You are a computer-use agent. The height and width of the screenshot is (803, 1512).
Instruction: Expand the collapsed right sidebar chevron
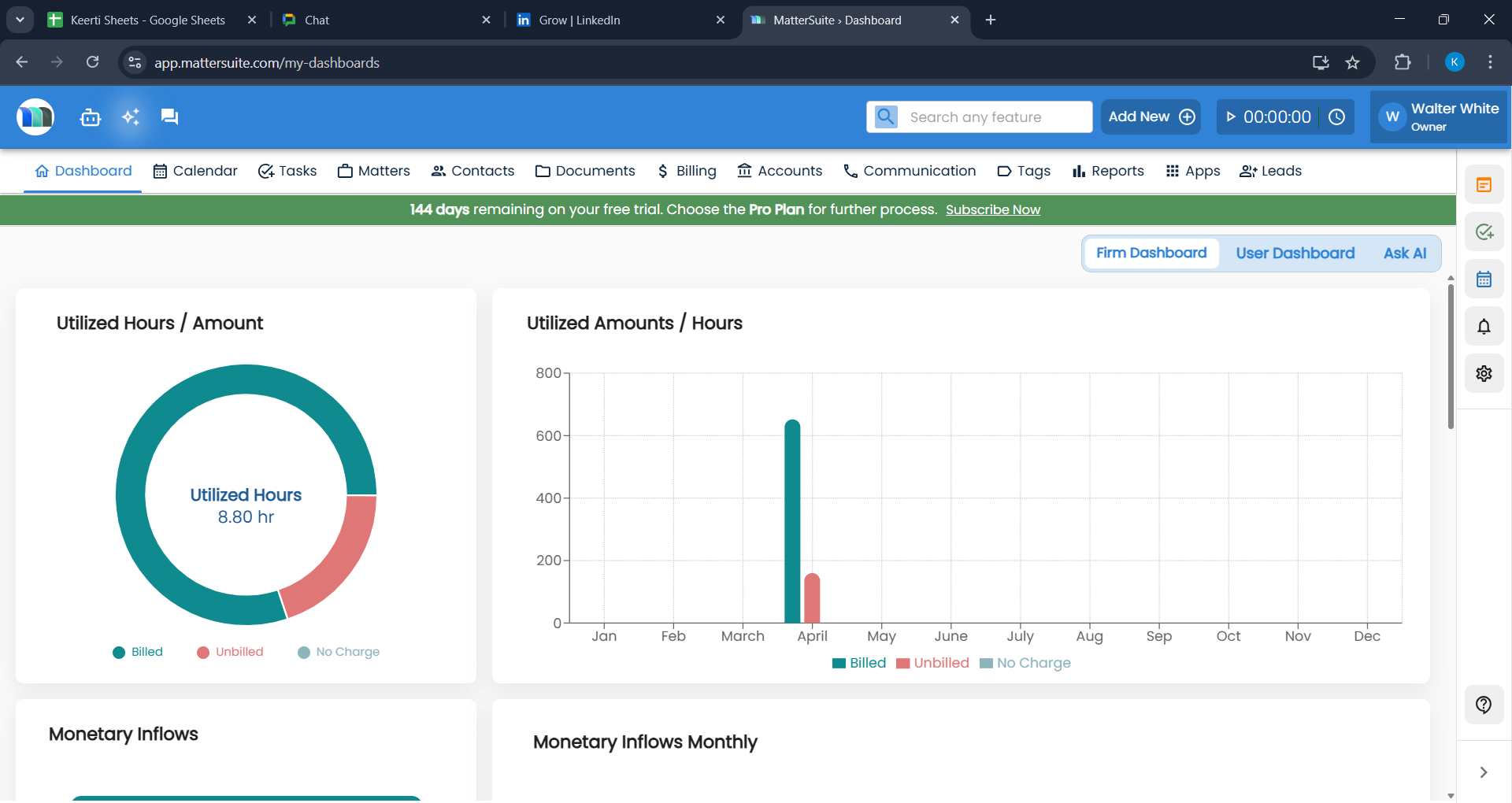1484,772
